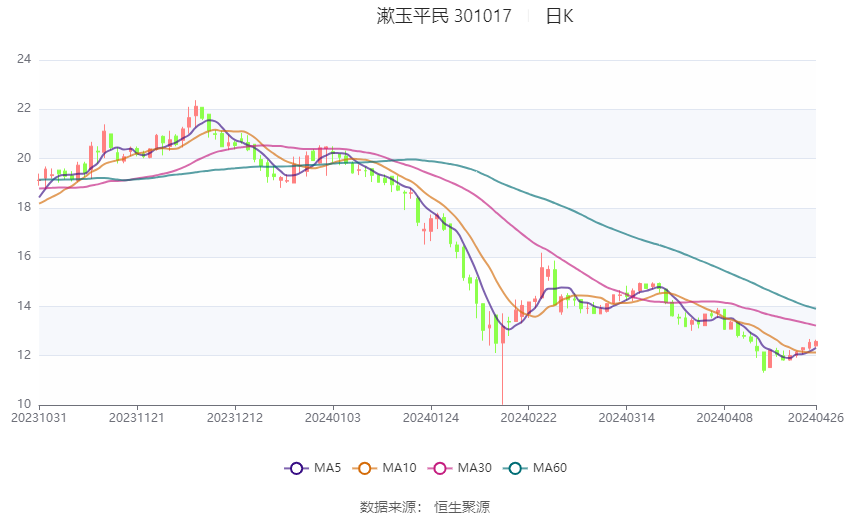This screenshot has height=517, width=850.
Task: Click the MA10 orange legend circle marker
Action: [x=366, y=468]
